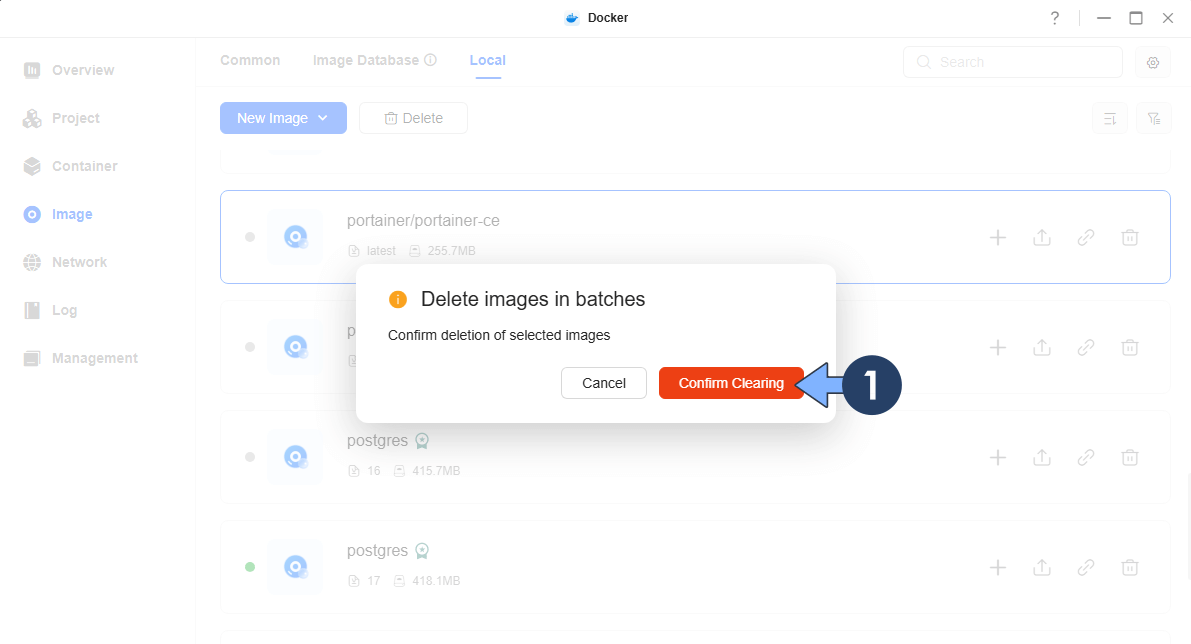
Task: Click latest tag of portainer-ce
Action: (381, 251)
